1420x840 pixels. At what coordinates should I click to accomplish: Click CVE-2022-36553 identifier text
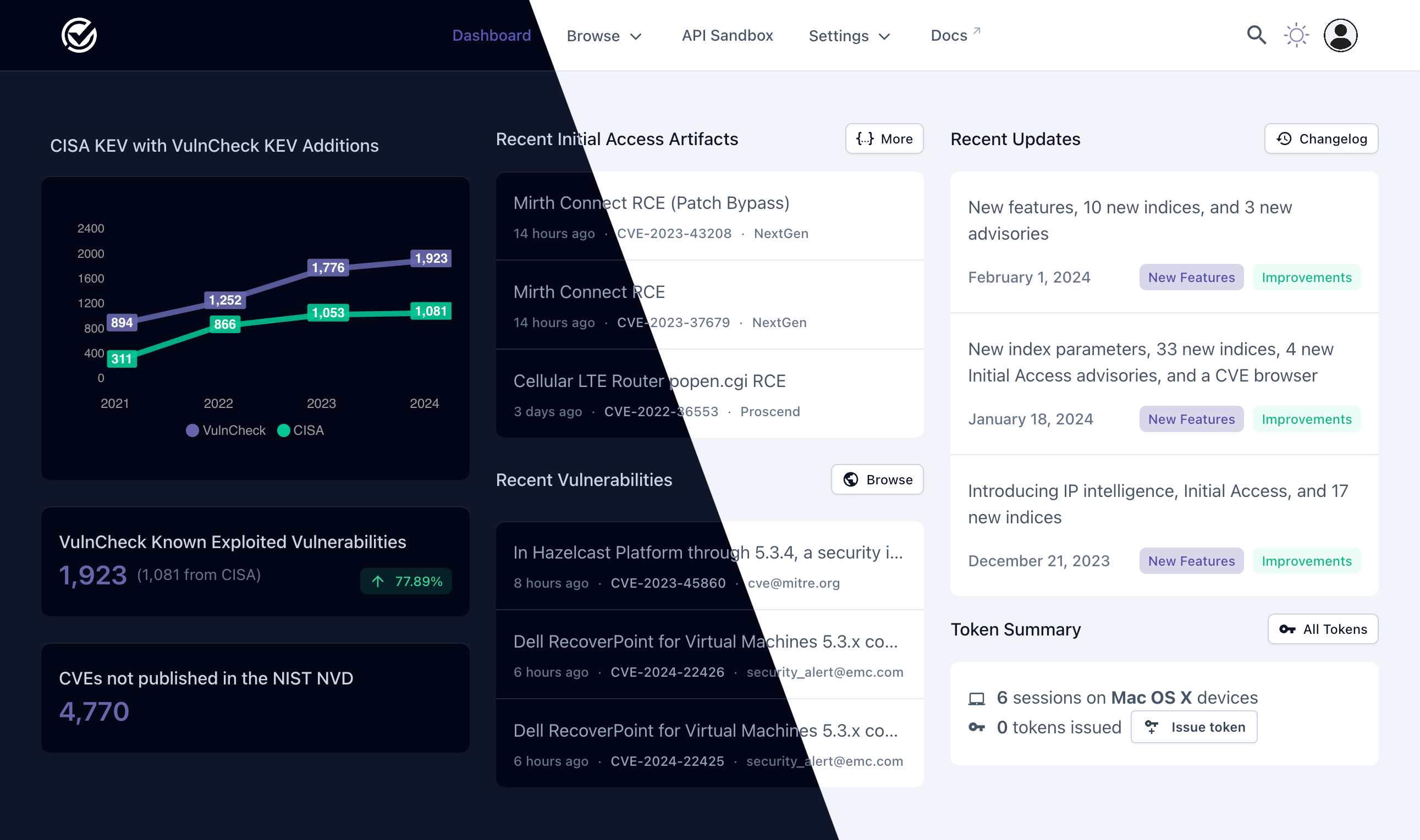pyautogui.click(x=661, y=412)
